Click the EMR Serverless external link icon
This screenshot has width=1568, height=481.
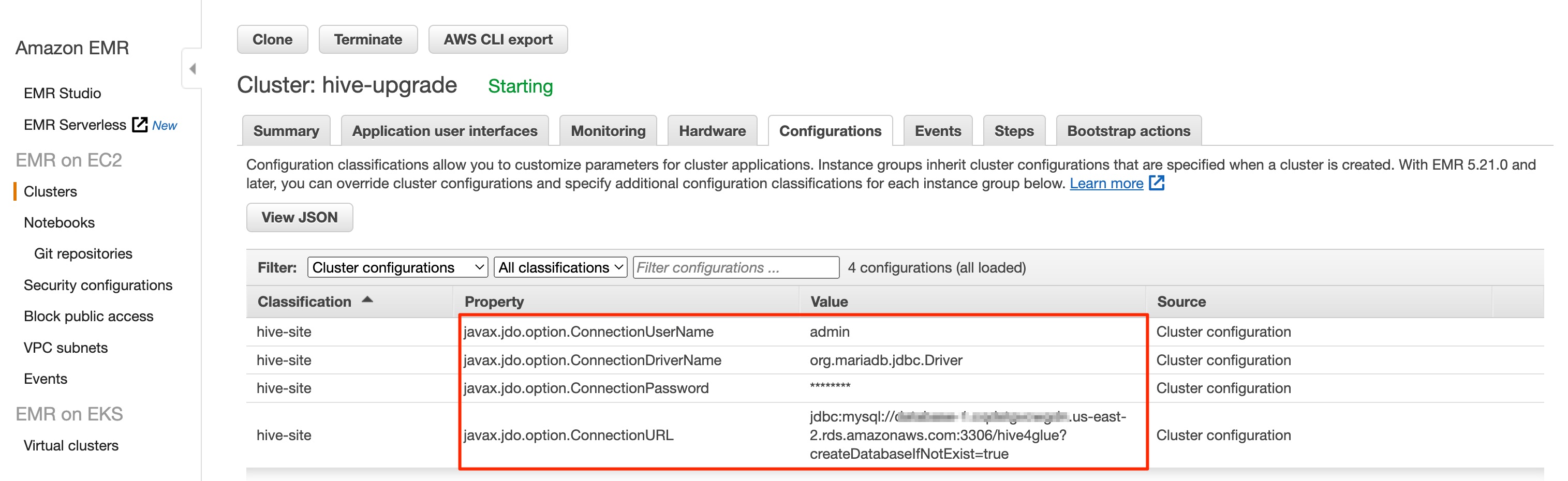tap(140, 125)
